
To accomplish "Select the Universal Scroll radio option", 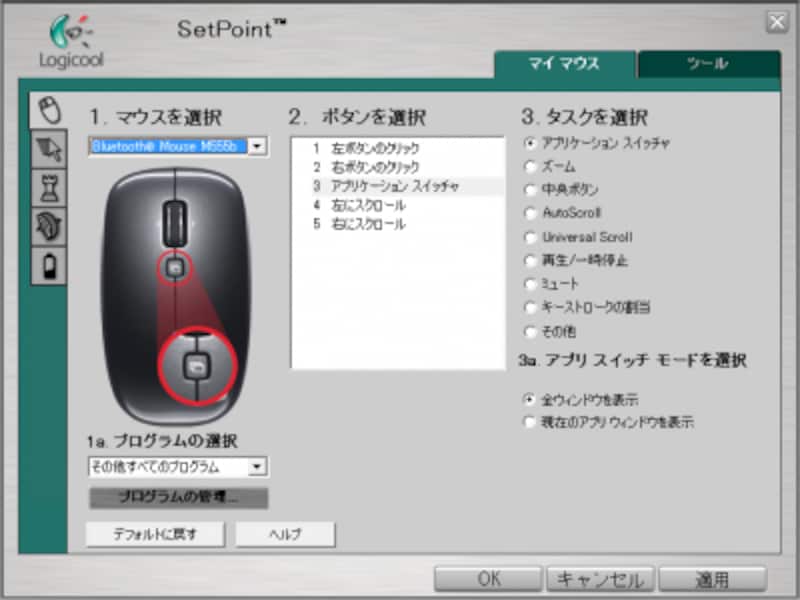I will 530,237.
